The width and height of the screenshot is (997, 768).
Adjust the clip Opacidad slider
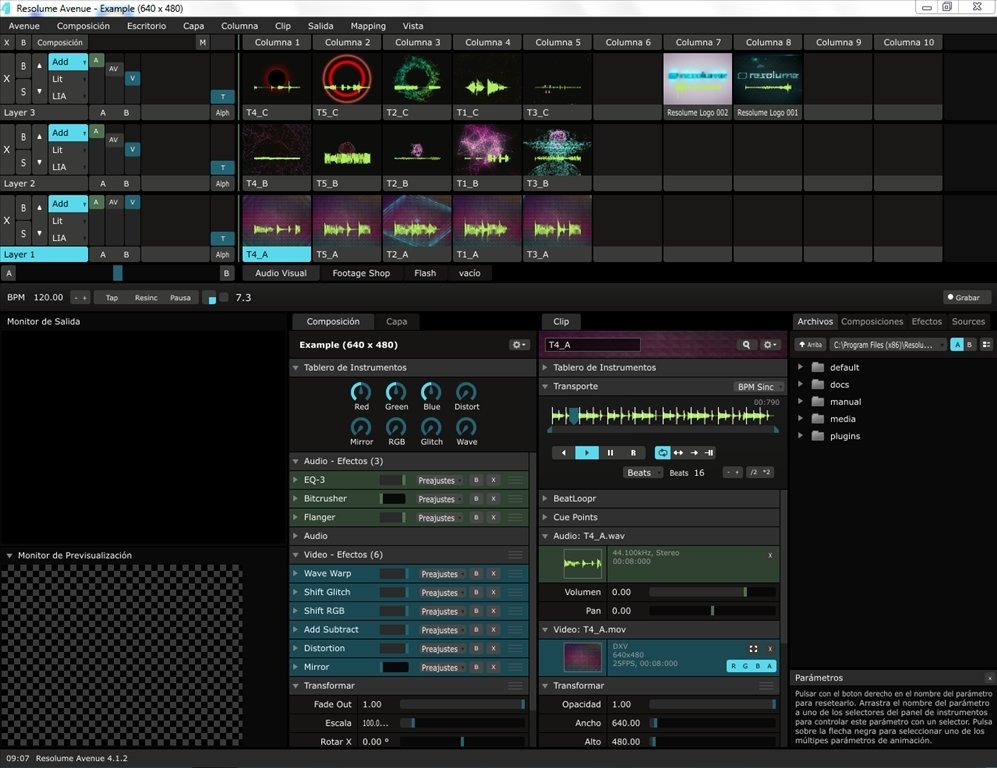click(x=712, y=704)
